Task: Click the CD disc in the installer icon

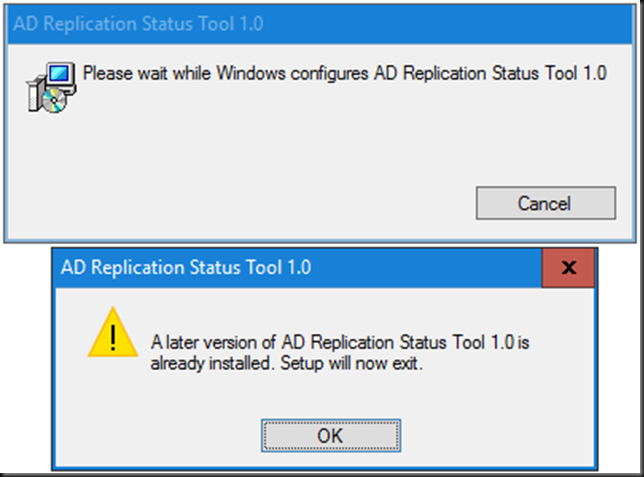Action: [x=54, y=101]
